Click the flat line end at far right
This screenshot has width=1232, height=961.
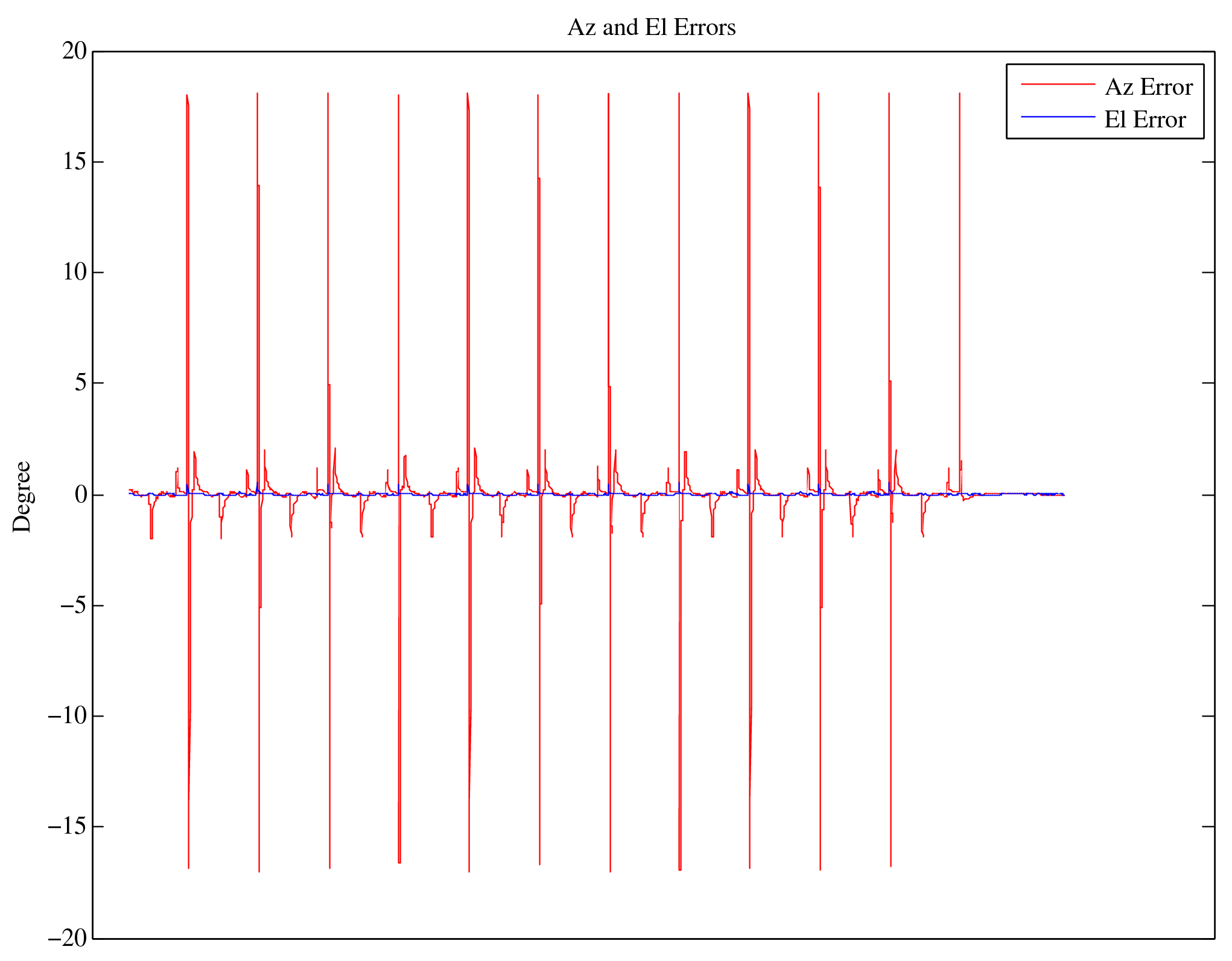(x=1063, y=495)
